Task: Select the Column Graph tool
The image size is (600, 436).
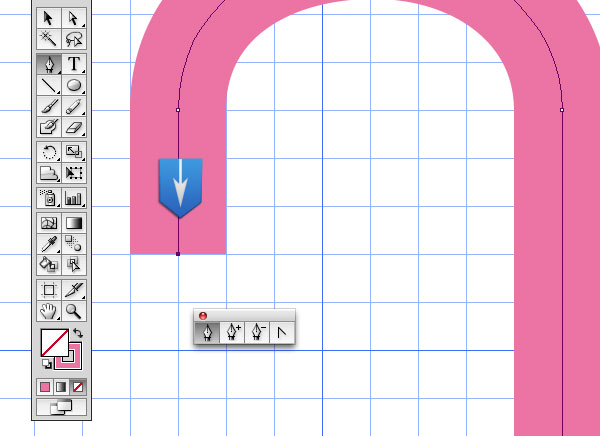Action: tap(74, 198)
